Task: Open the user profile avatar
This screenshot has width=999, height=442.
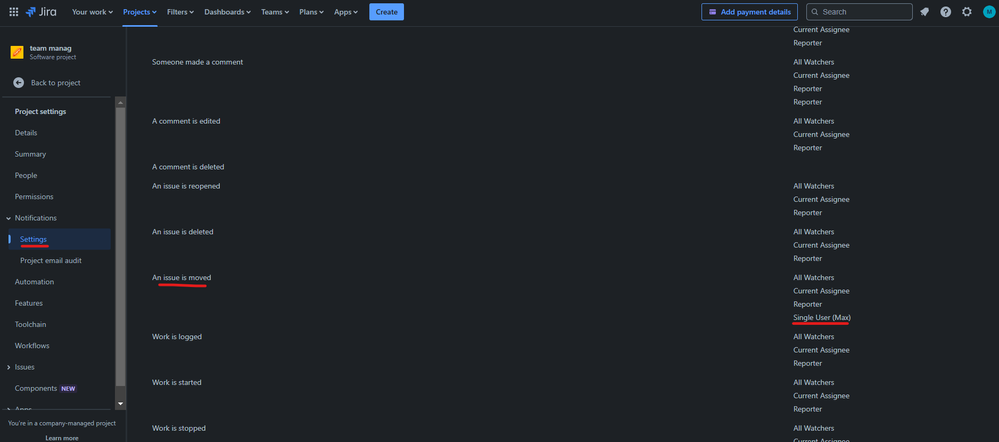Action: point(988,11)
